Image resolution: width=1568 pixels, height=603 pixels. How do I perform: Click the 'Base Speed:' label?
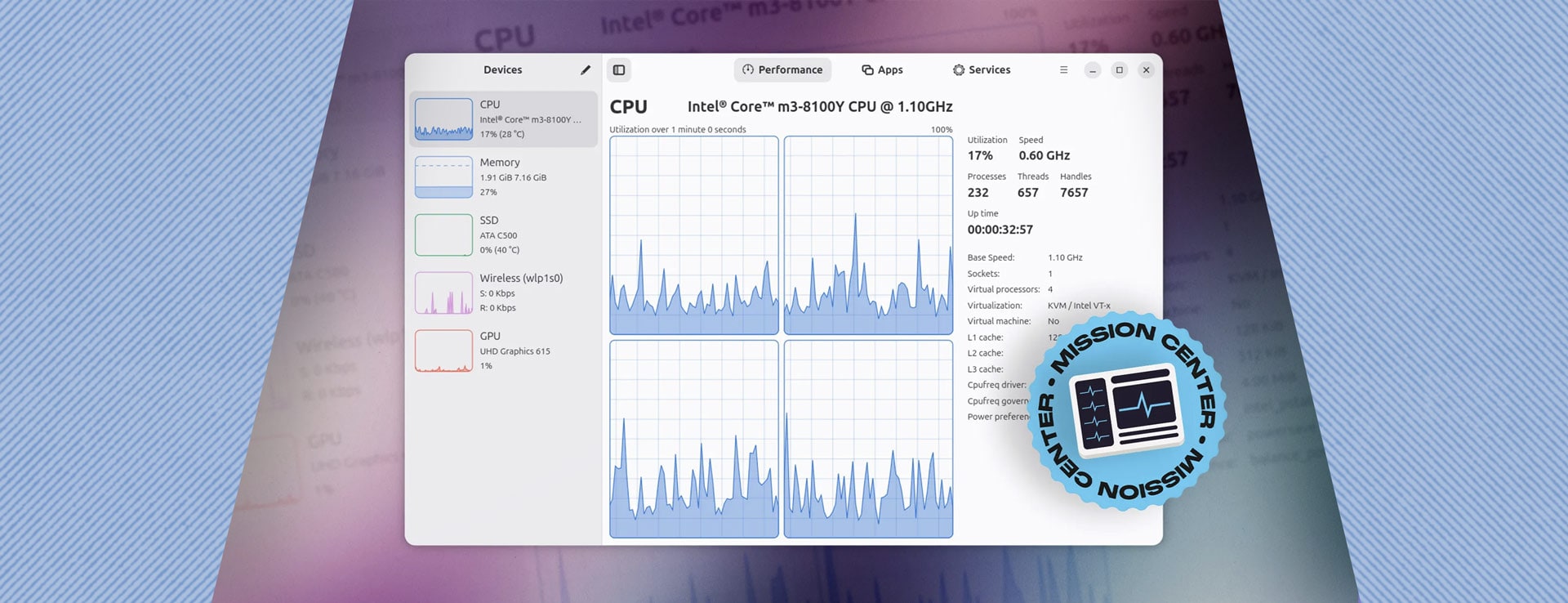pyautogui.click(x=991, y=258)
